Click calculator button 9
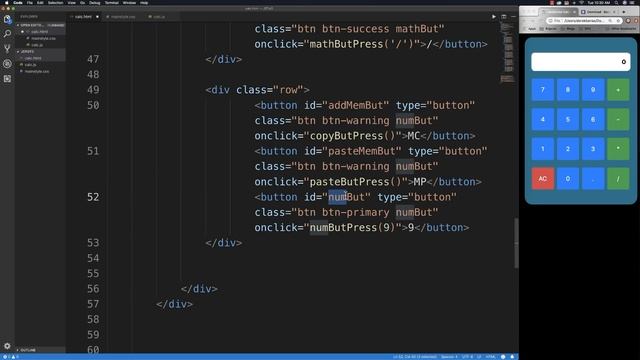The height and width of the screenshot is (360, 640). click(593, 89)
